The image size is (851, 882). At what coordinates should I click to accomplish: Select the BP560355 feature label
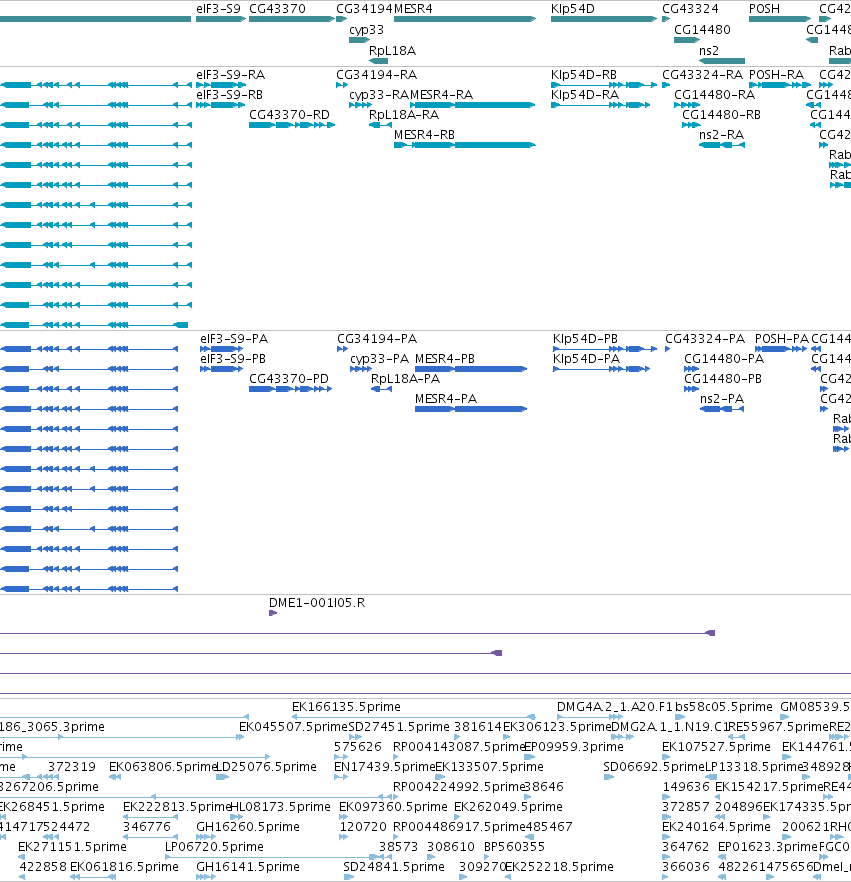click(x=515, y=847)
